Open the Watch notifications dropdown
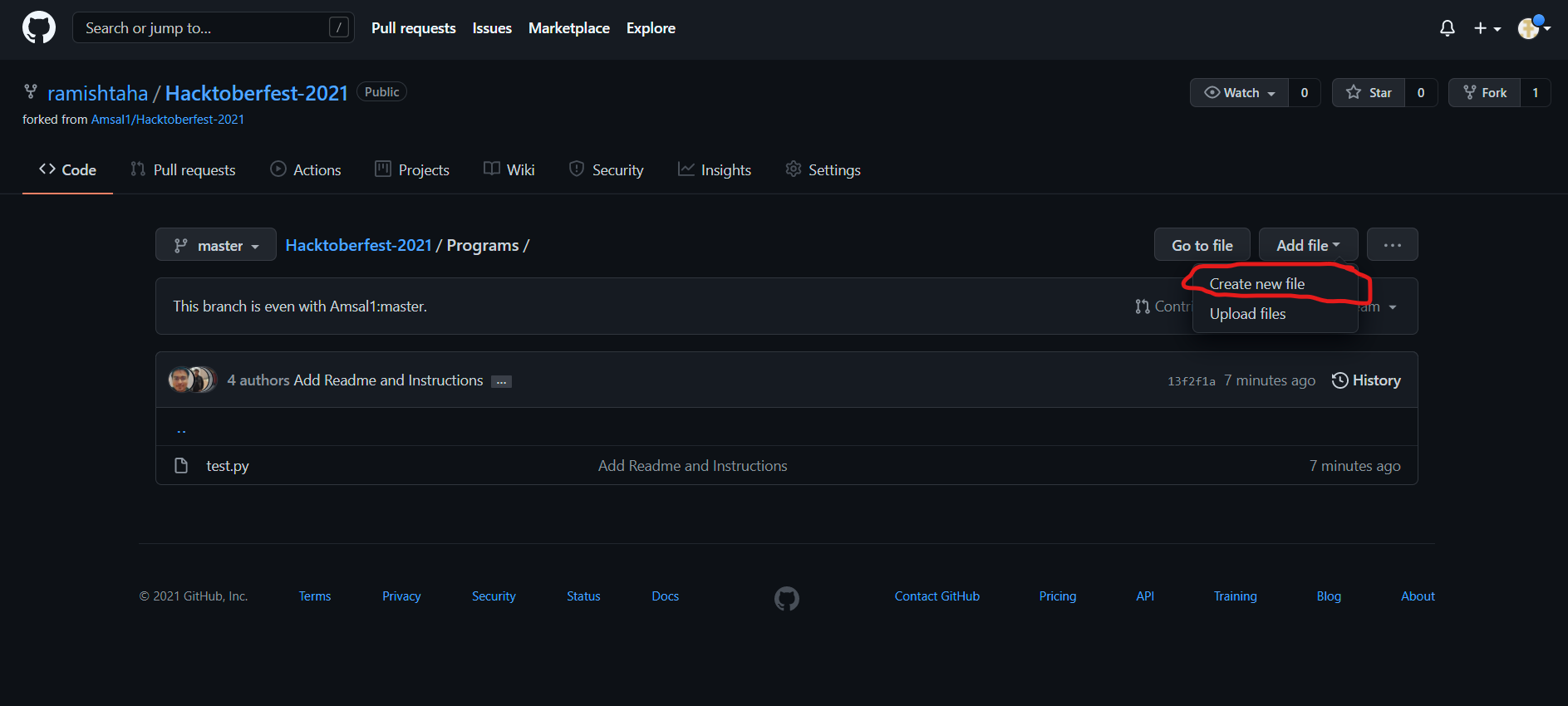The image size is (1568, 706). [1239, 92]
